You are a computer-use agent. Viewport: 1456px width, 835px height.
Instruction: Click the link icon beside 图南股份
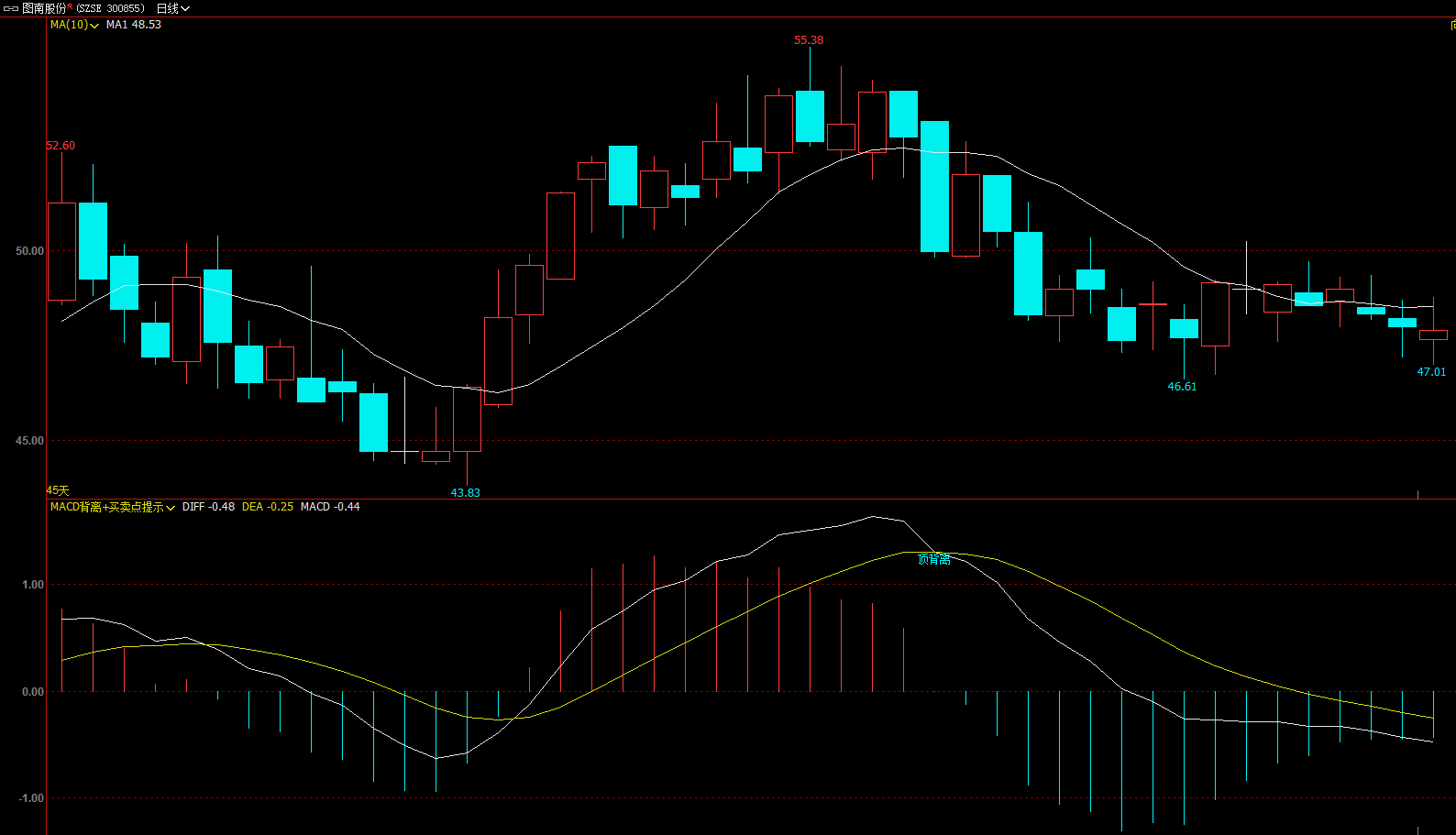(x=11, y=8)
